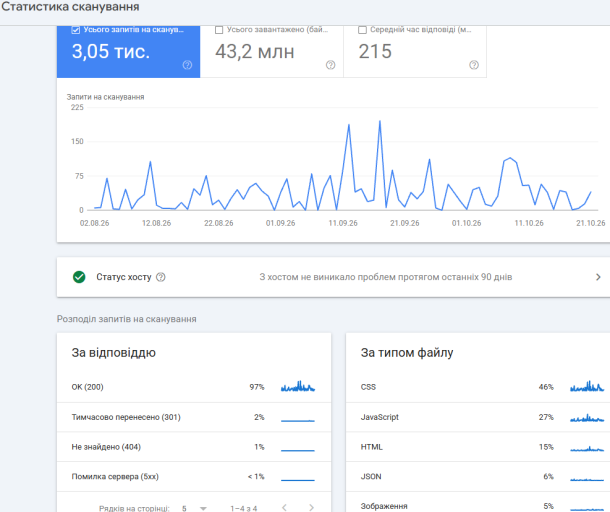Open the HTML sparkline chart

pyautogui.click(x=587, y=449)
